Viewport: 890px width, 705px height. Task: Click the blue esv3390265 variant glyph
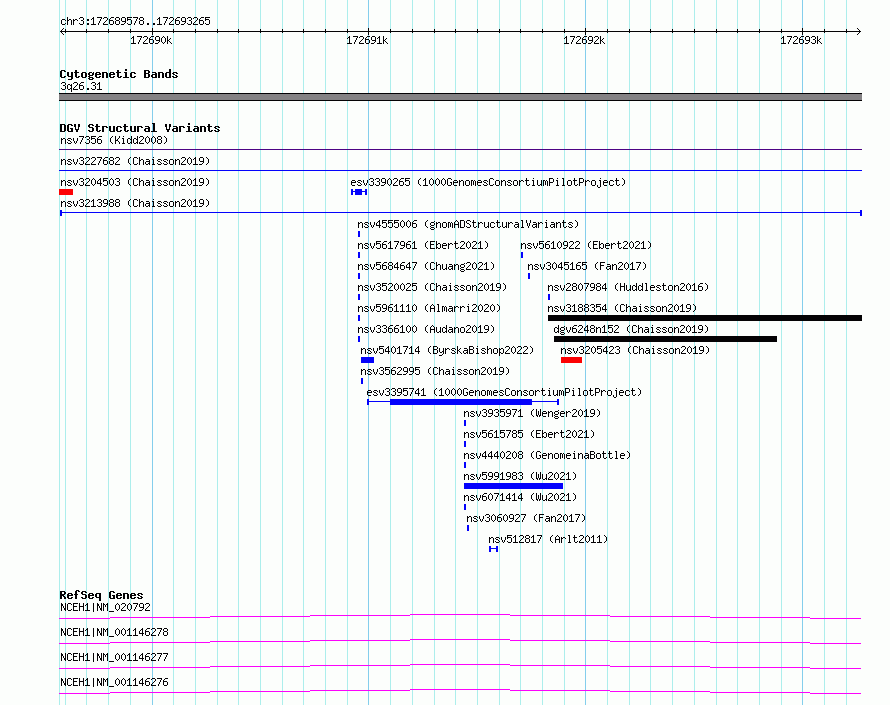pyautogui.click(x=359, y=192)
